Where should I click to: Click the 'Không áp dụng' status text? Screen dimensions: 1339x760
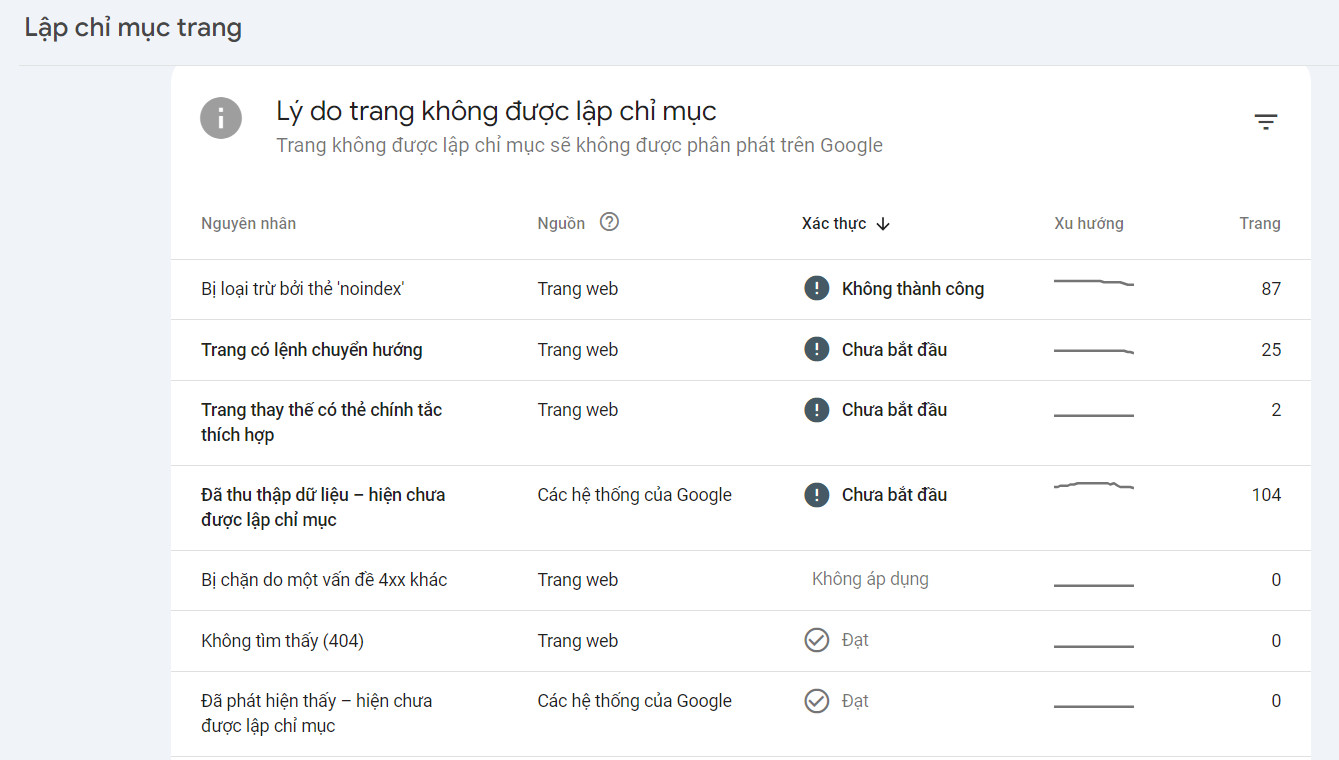click(870, 579)
